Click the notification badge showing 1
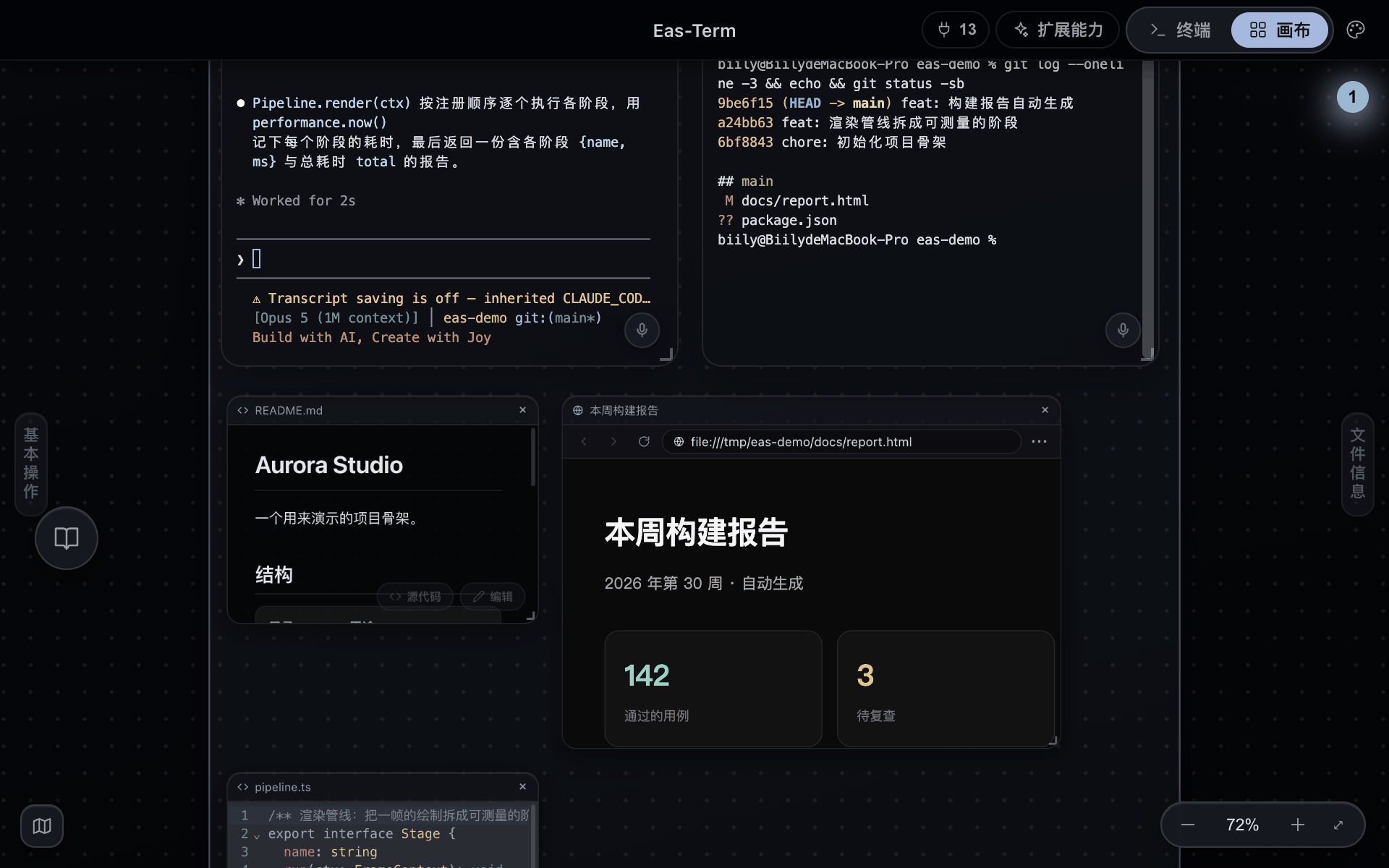Image resolution: width=1389 pixels, height=868 pixels. [1352, 97]
